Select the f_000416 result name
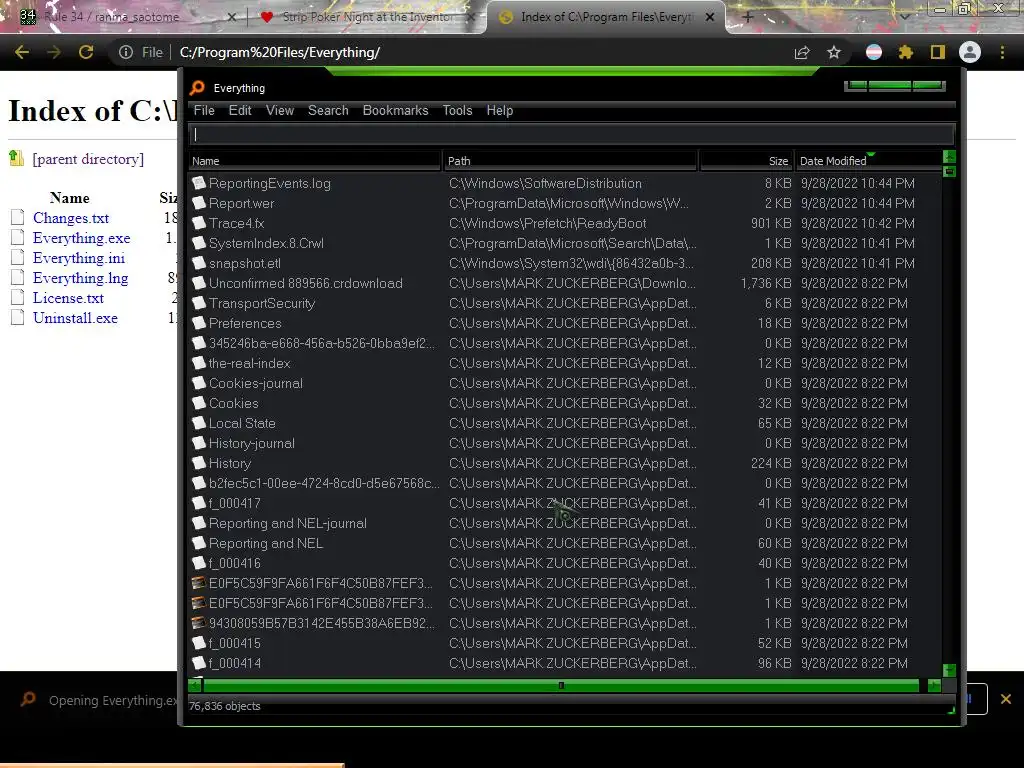The image size is (1024, 768). tap(234, 563)
